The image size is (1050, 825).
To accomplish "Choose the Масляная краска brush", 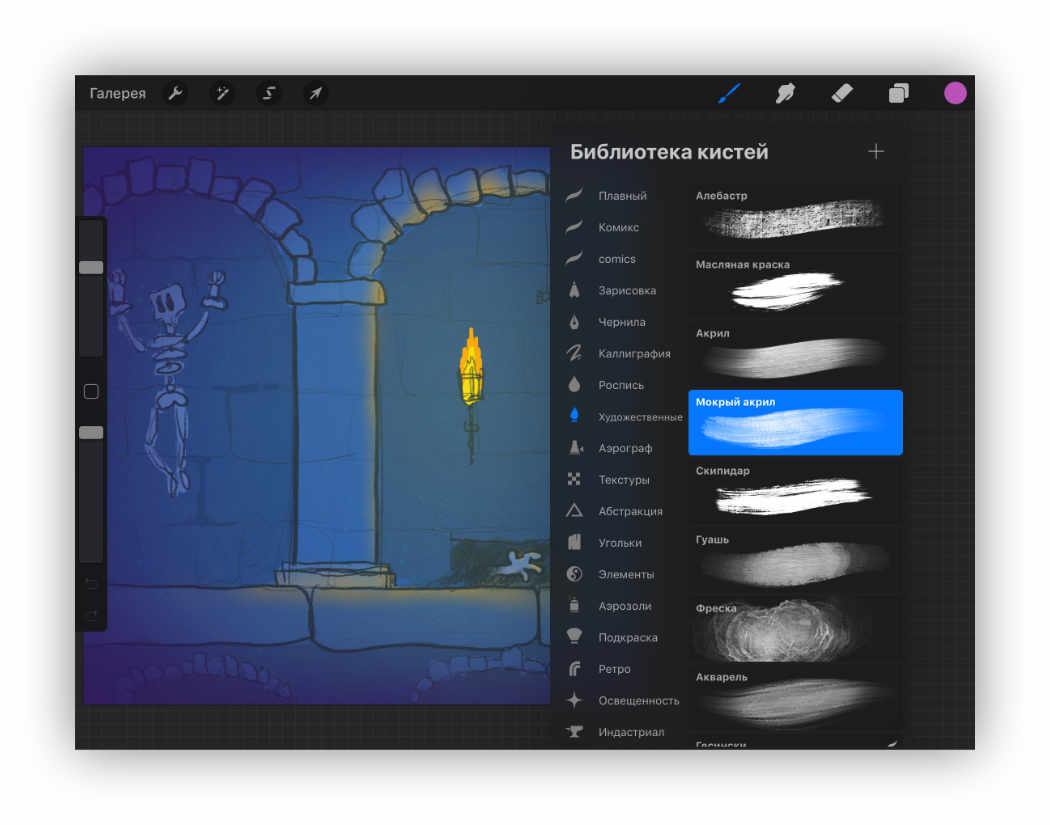I will point(796,285).
